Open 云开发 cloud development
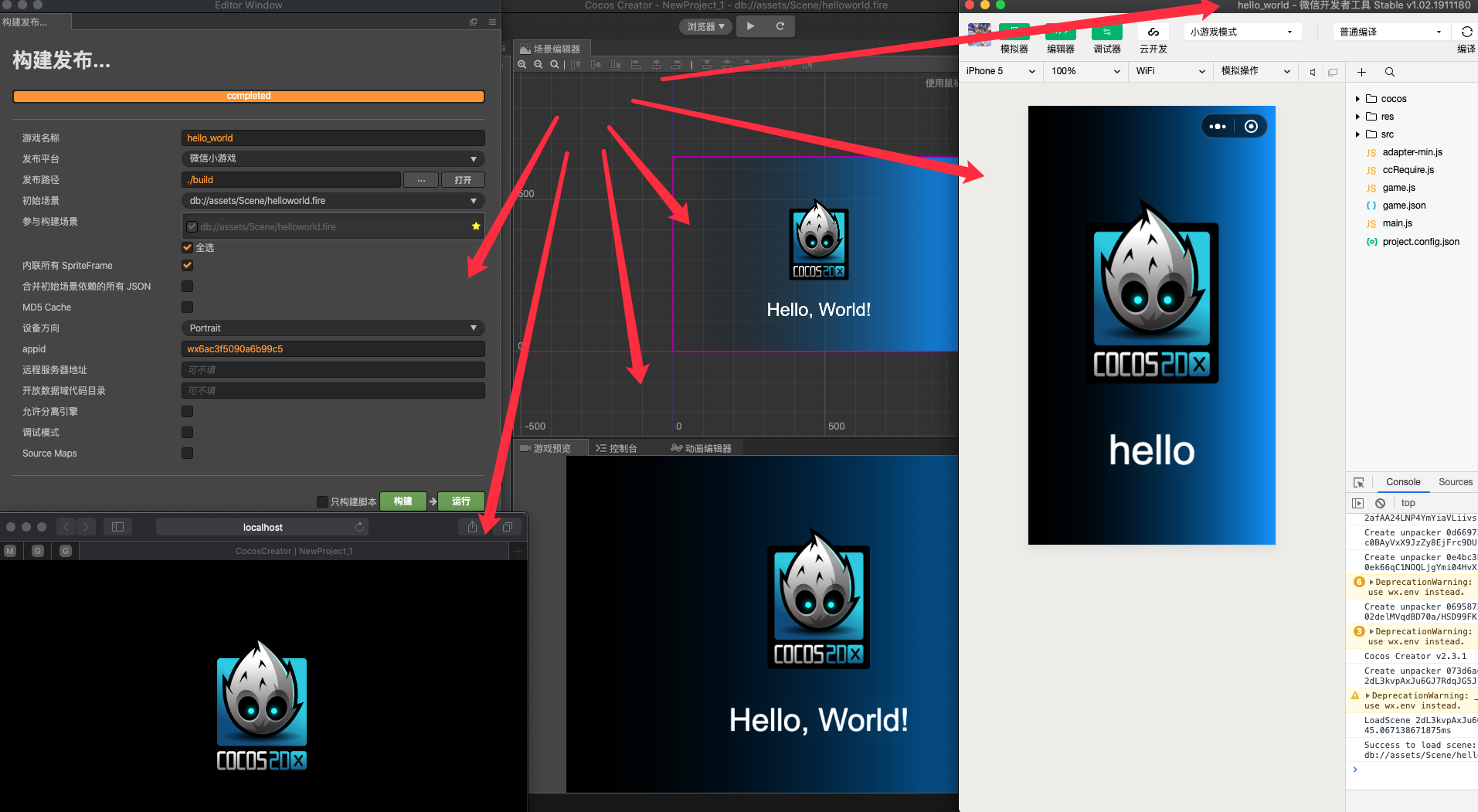 [1153, 32]
